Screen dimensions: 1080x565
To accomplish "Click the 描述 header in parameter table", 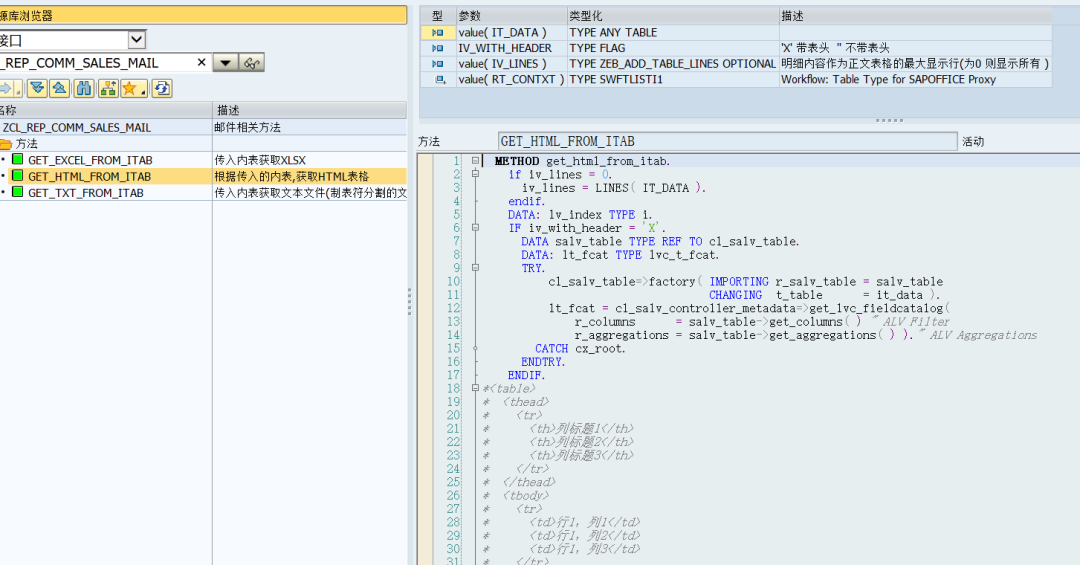I will tap(915, 16).
